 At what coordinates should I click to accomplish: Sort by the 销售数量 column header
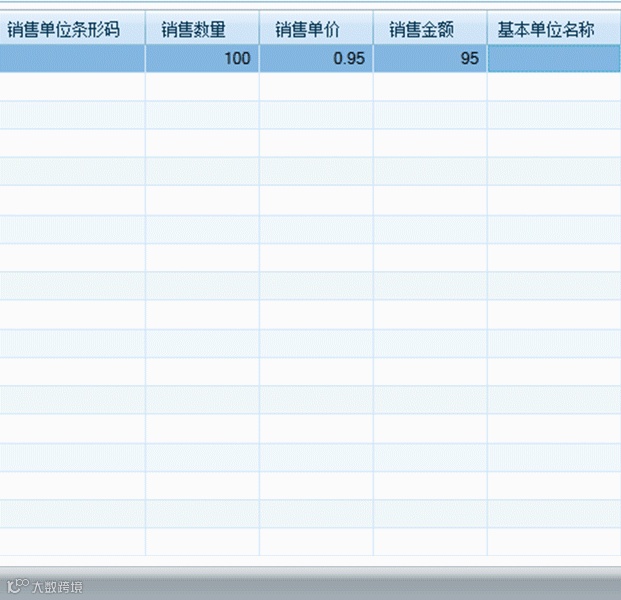coord(202,29)
